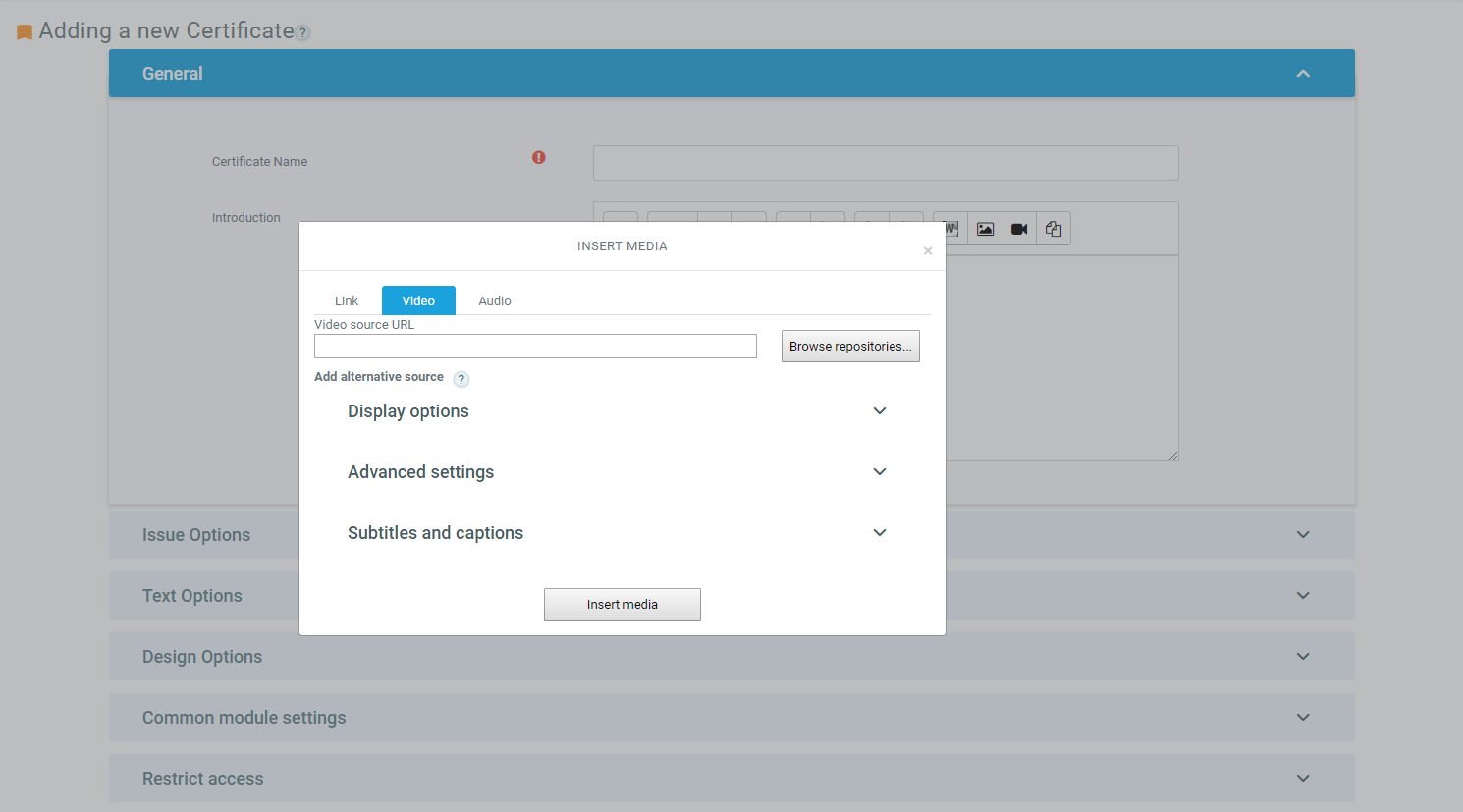Click the Browse repositories button
The width and height of the screenshot is (1463, 812).
tap(850, 347)
